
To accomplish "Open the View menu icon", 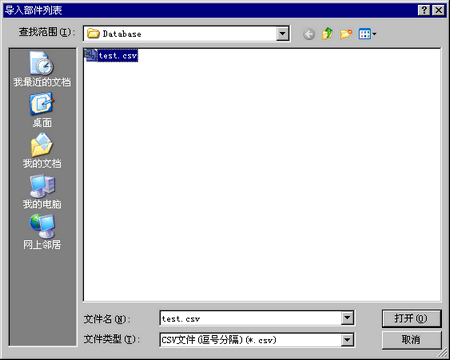I will click(x=367, y=34).
